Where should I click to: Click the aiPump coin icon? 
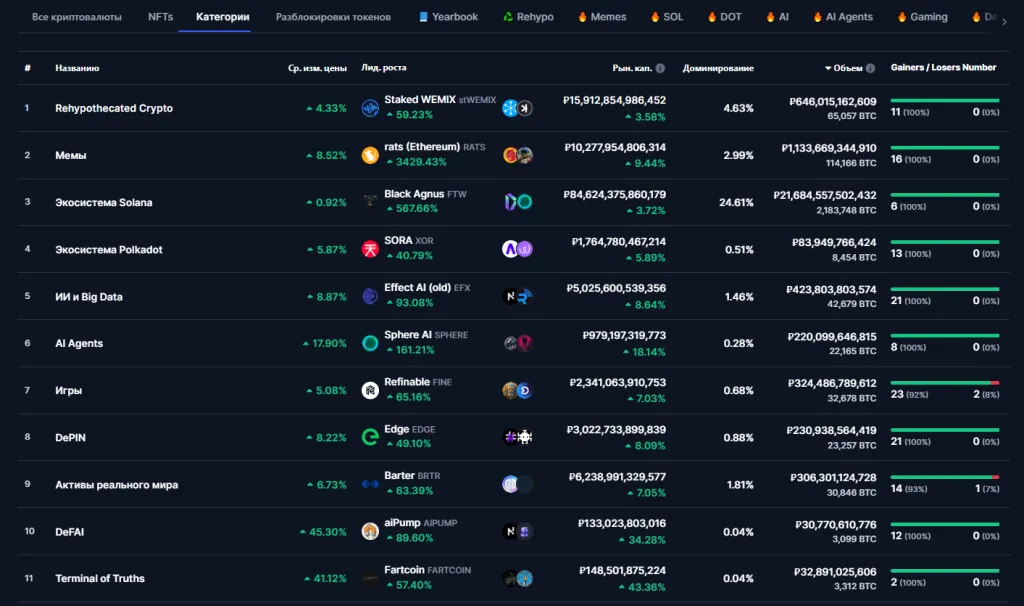point(370,531)
